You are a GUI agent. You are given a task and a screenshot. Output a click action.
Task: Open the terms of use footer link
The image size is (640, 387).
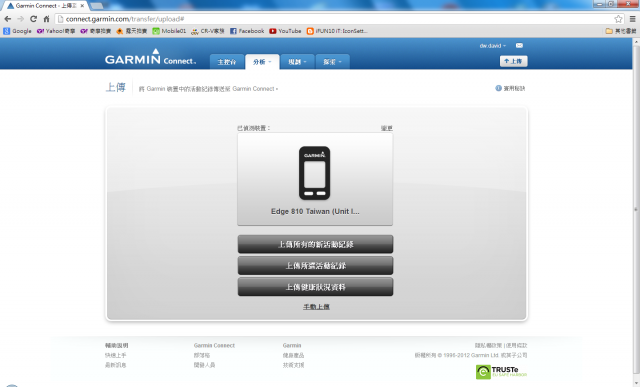[516, 345]
